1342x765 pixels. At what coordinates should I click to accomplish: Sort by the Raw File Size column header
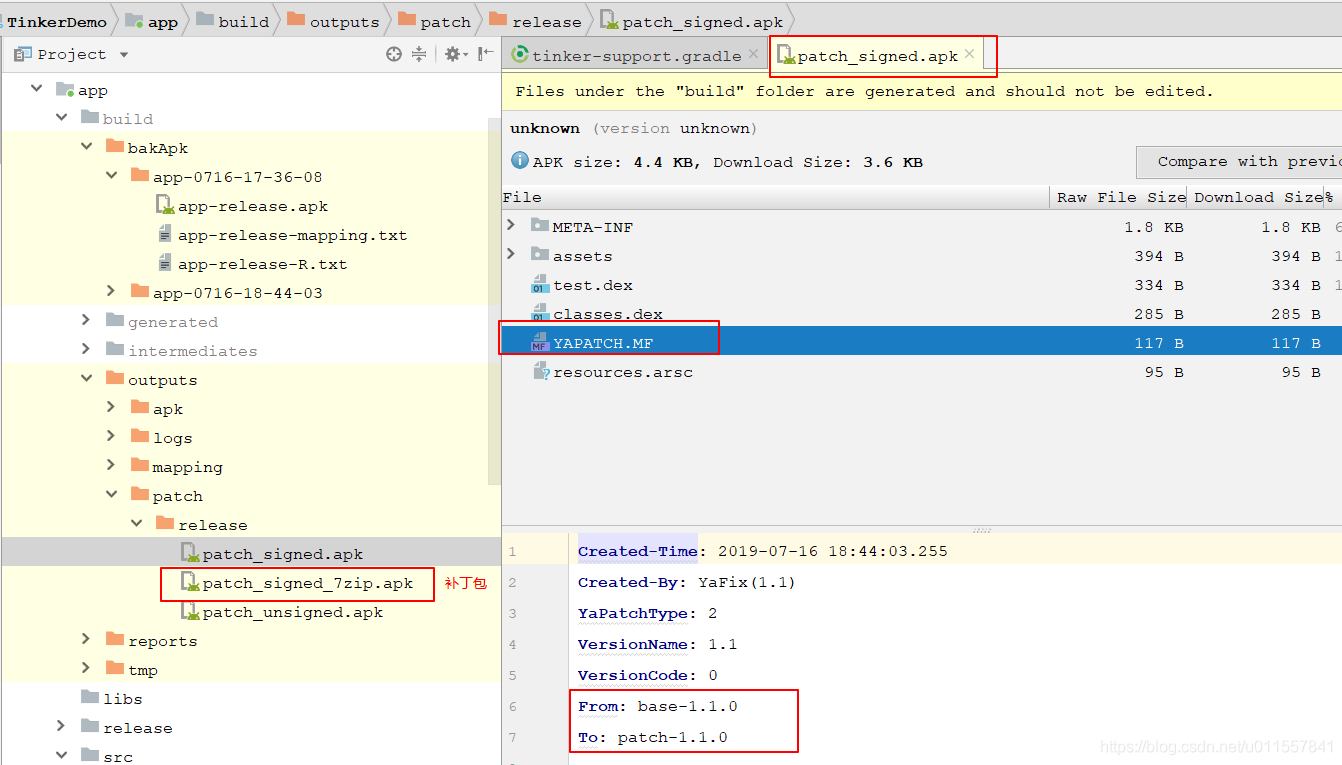click(1120, 197)
